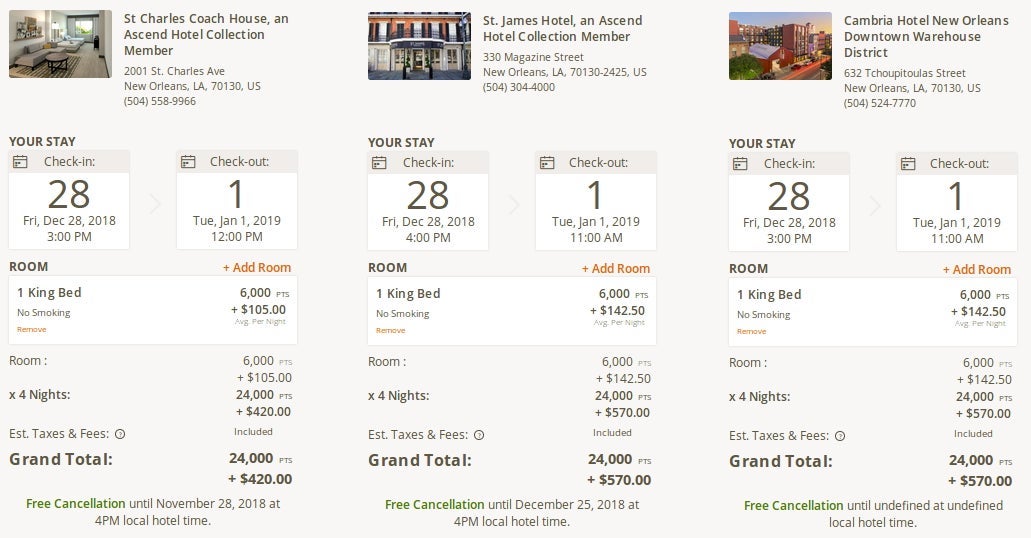Add Room to St. James Hotel stay

[x=616, y=268]
